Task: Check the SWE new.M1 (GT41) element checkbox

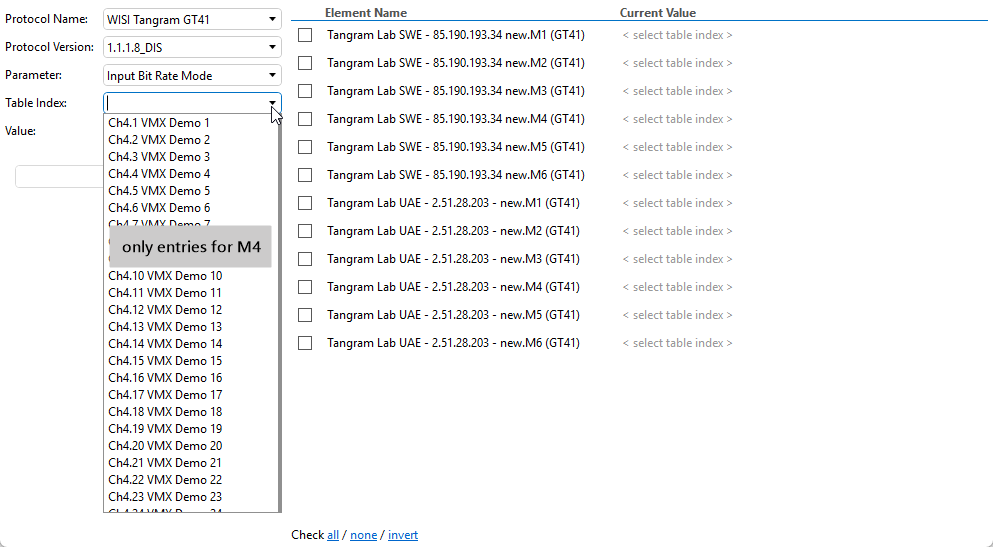Action: pos(305,35)
